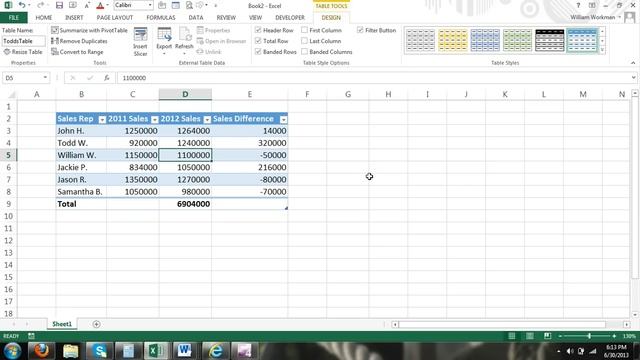Click the column D header
Screen dimensions: 640x360
point(185,94)
